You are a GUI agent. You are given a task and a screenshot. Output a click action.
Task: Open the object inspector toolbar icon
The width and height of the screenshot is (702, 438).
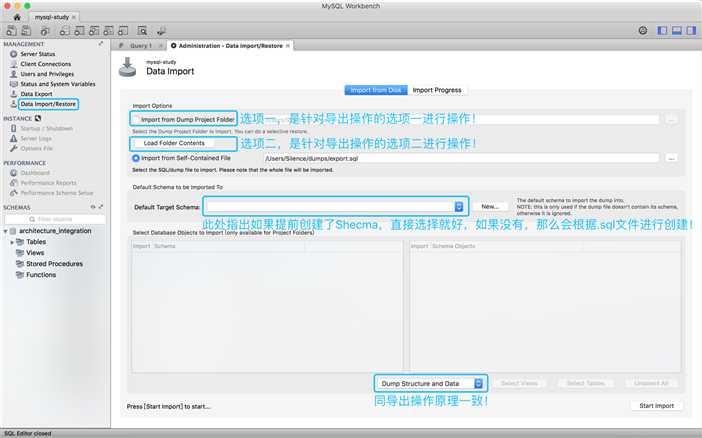click(44, 31)
